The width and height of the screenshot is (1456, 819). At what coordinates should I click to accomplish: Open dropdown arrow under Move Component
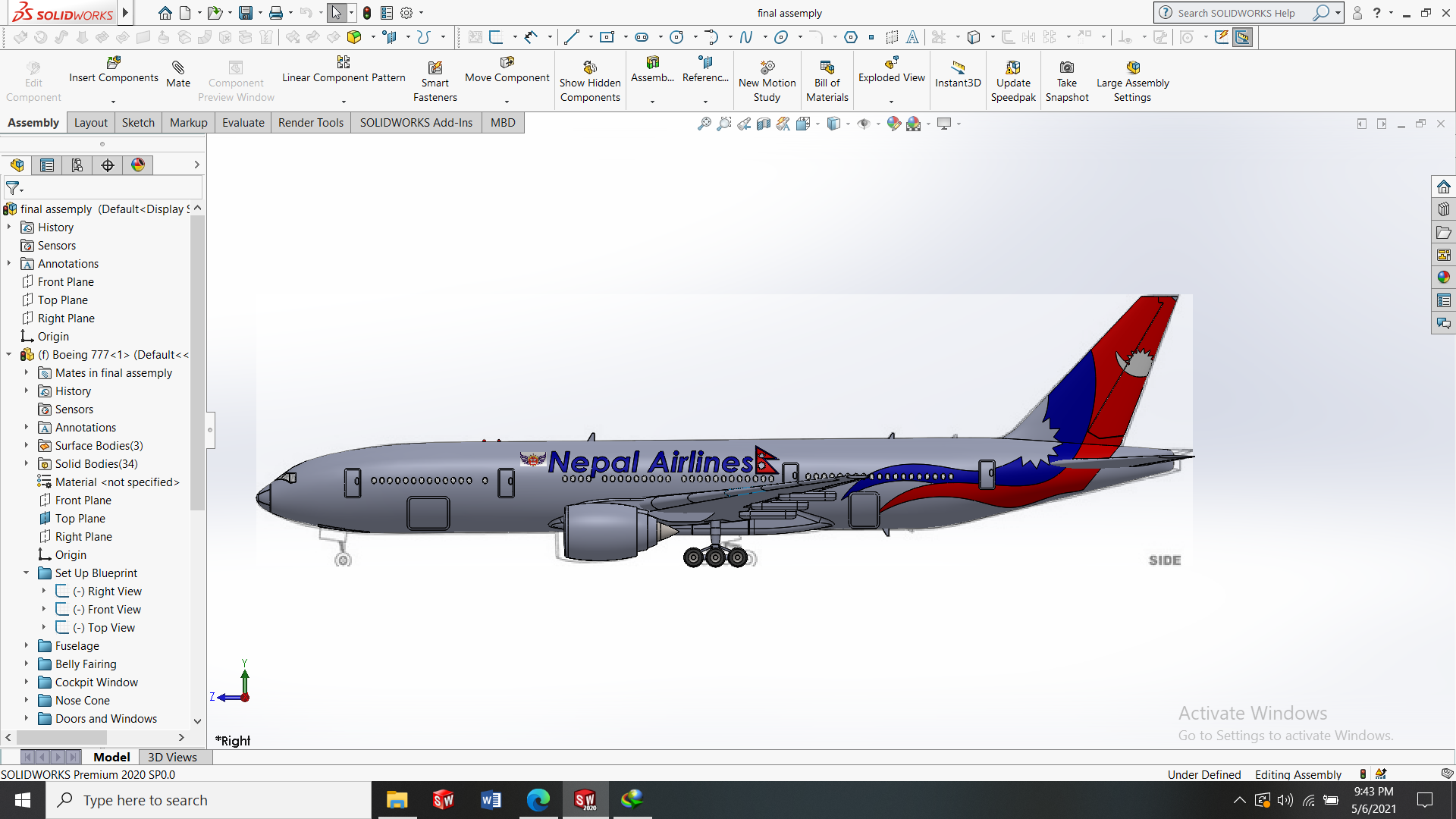507,102
